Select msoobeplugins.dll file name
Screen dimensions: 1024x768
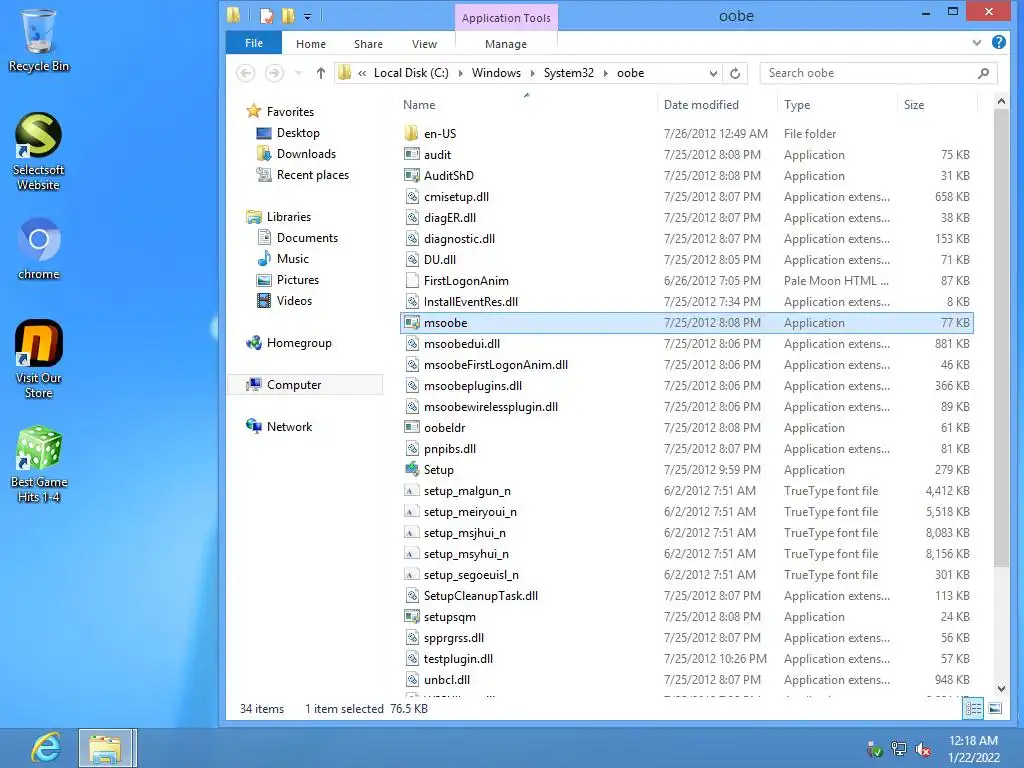point(473,386)
